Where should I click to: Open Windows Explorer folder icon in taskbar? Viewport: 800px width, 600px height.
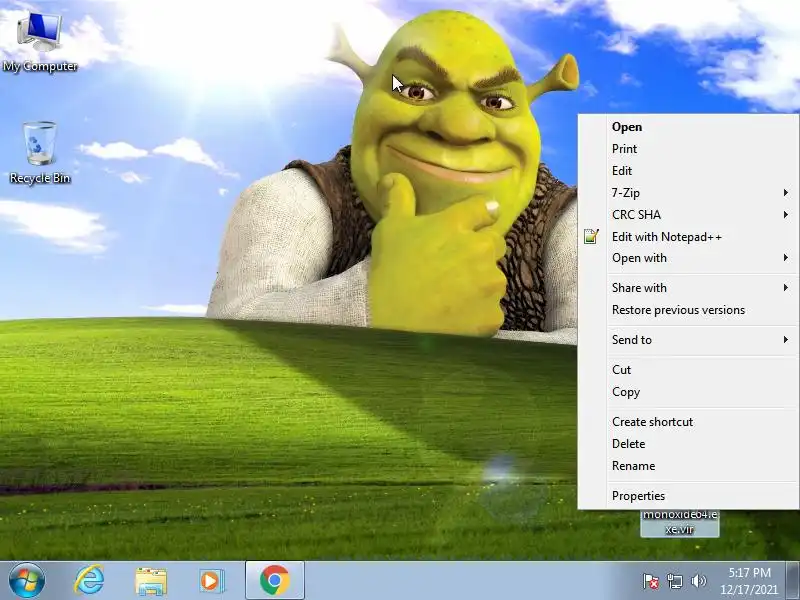coord(151,581)
